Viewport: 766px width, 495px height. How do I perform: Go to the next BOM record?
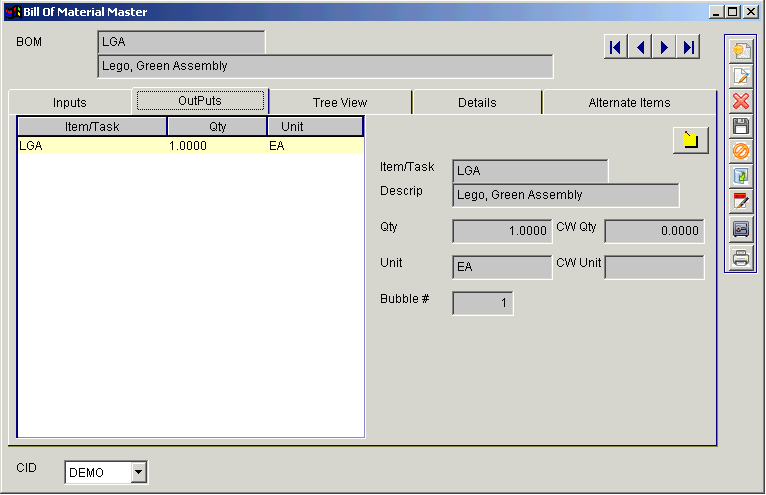[664, 47]
